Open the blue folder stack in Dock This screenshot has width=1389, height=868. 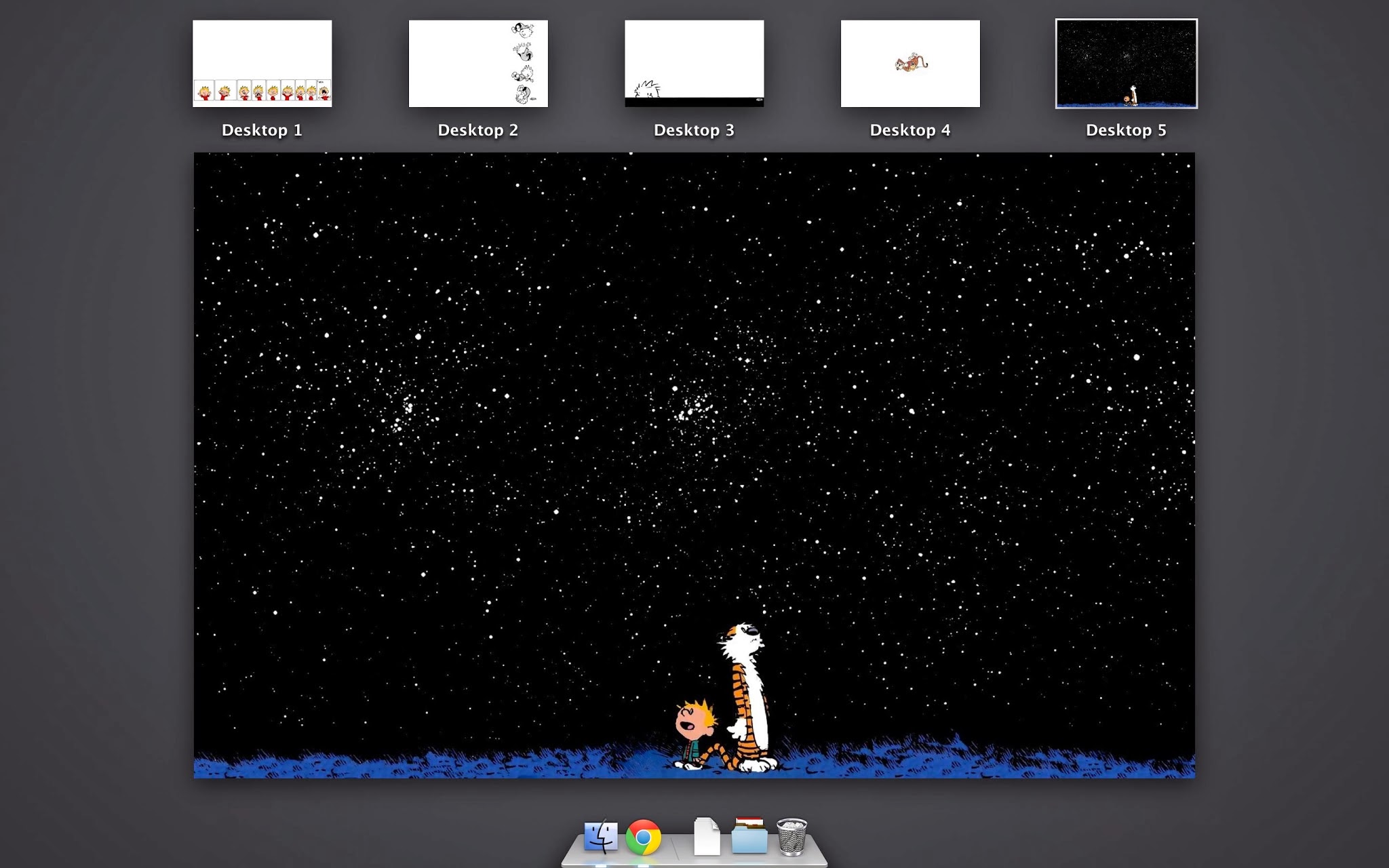tap(749, 836)
